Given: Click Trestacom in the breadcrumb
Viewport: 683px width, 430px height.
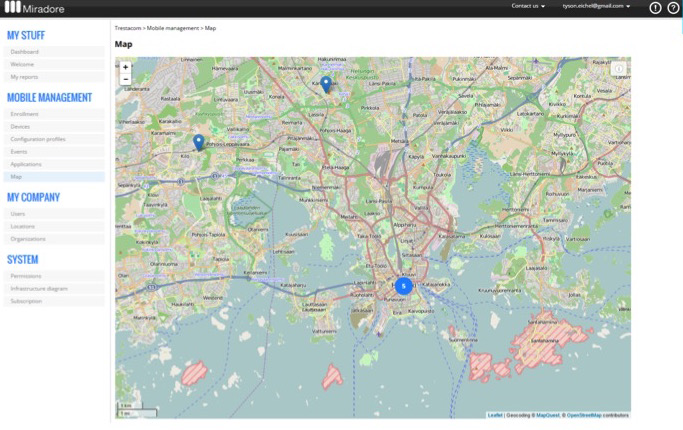Looking at the screenshot, I should point(128,28).
